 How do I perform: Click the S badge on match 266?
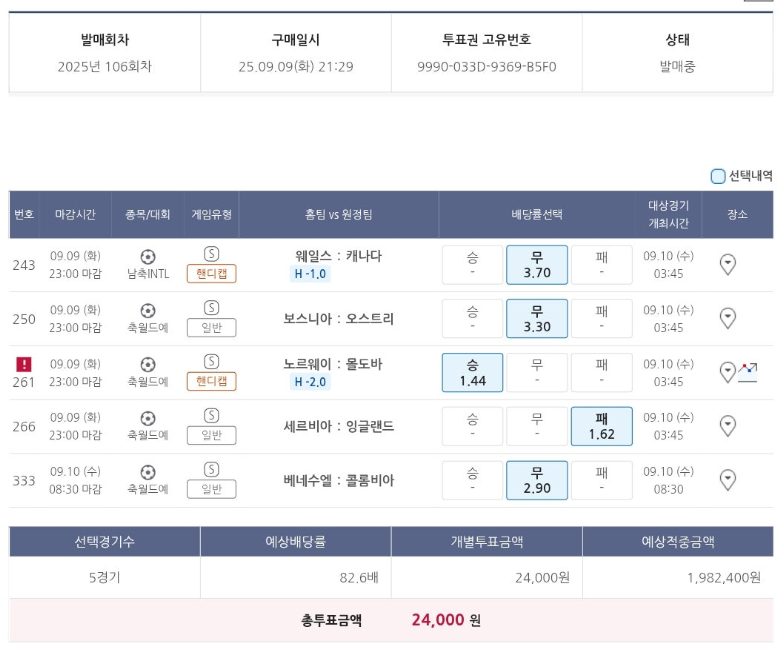(211, 415)
